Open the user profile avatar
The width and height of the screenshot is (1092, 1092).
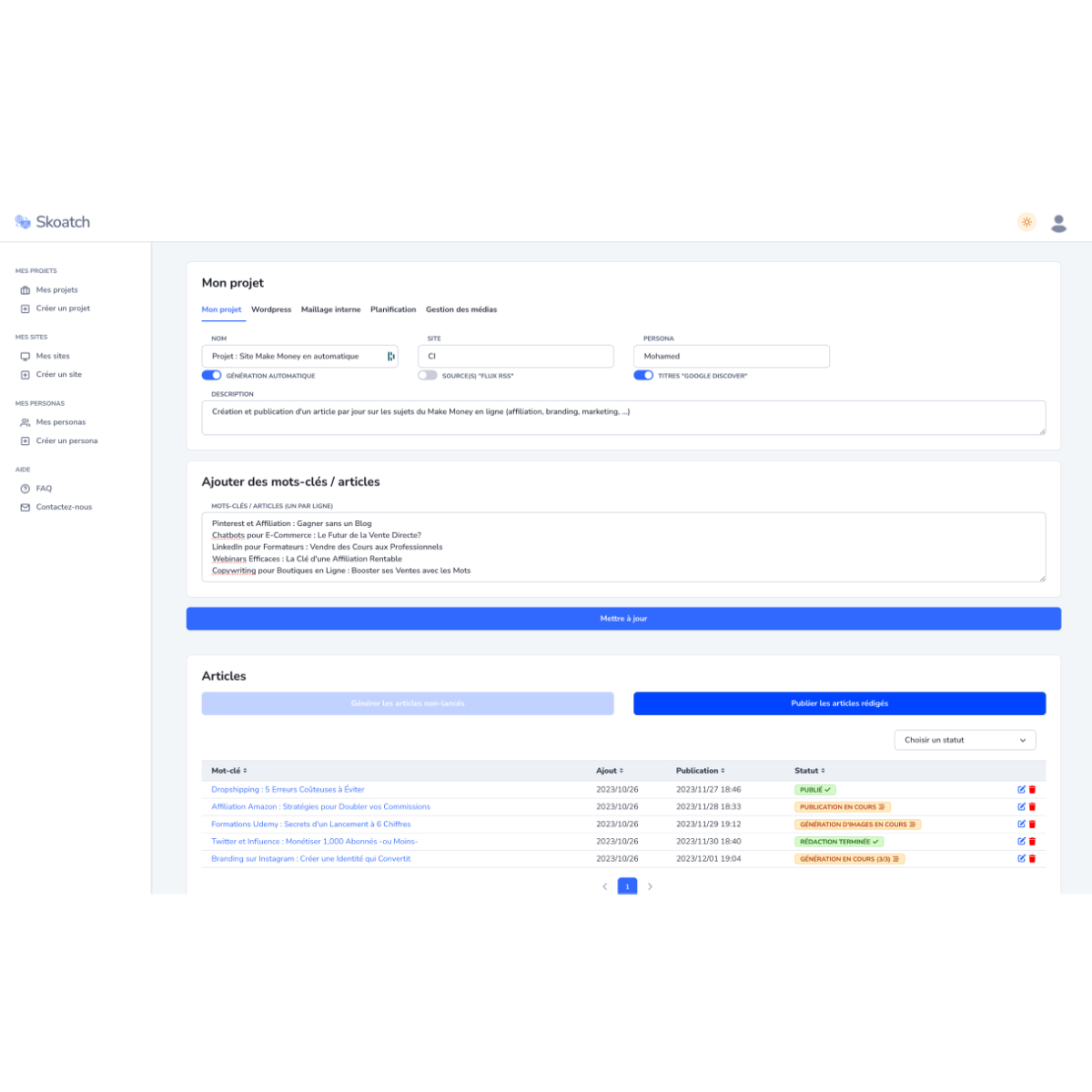1058,223
